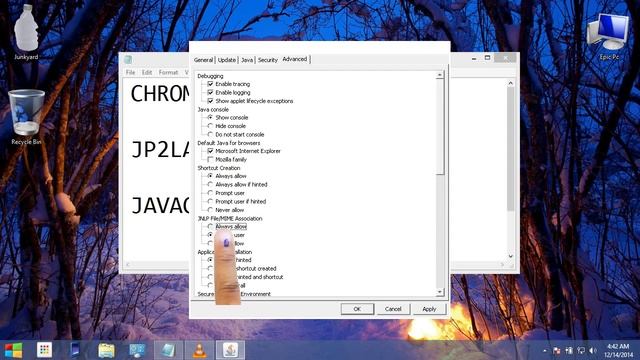
Task: Click Notepad horizontal scroll left arrow
Action: tap(127, 264)
